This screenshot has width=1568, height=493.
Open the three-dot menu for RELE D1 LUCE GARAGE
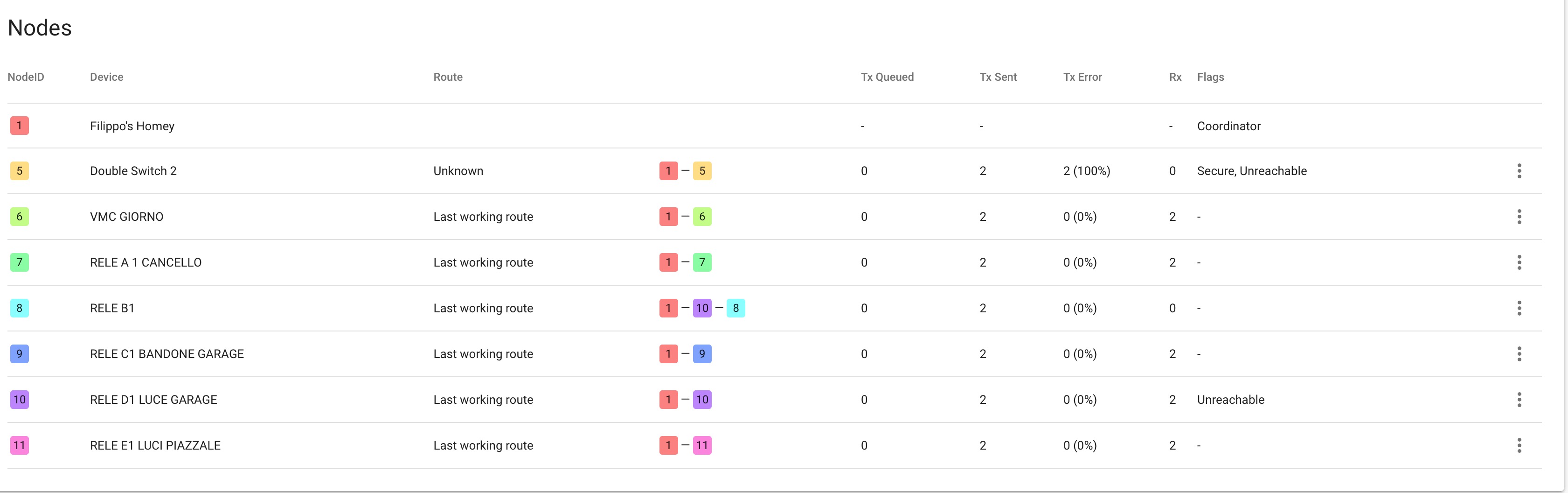[1519, 400]
